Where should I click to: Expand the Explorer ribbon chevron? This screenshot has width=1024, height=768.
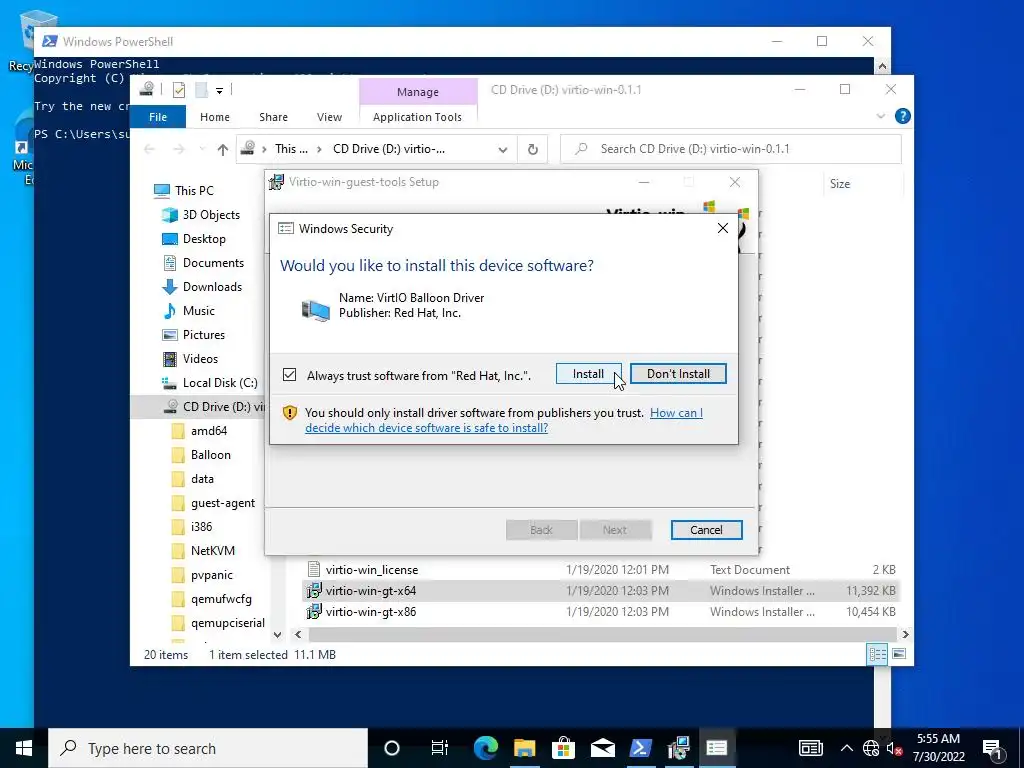coord(880,116)
